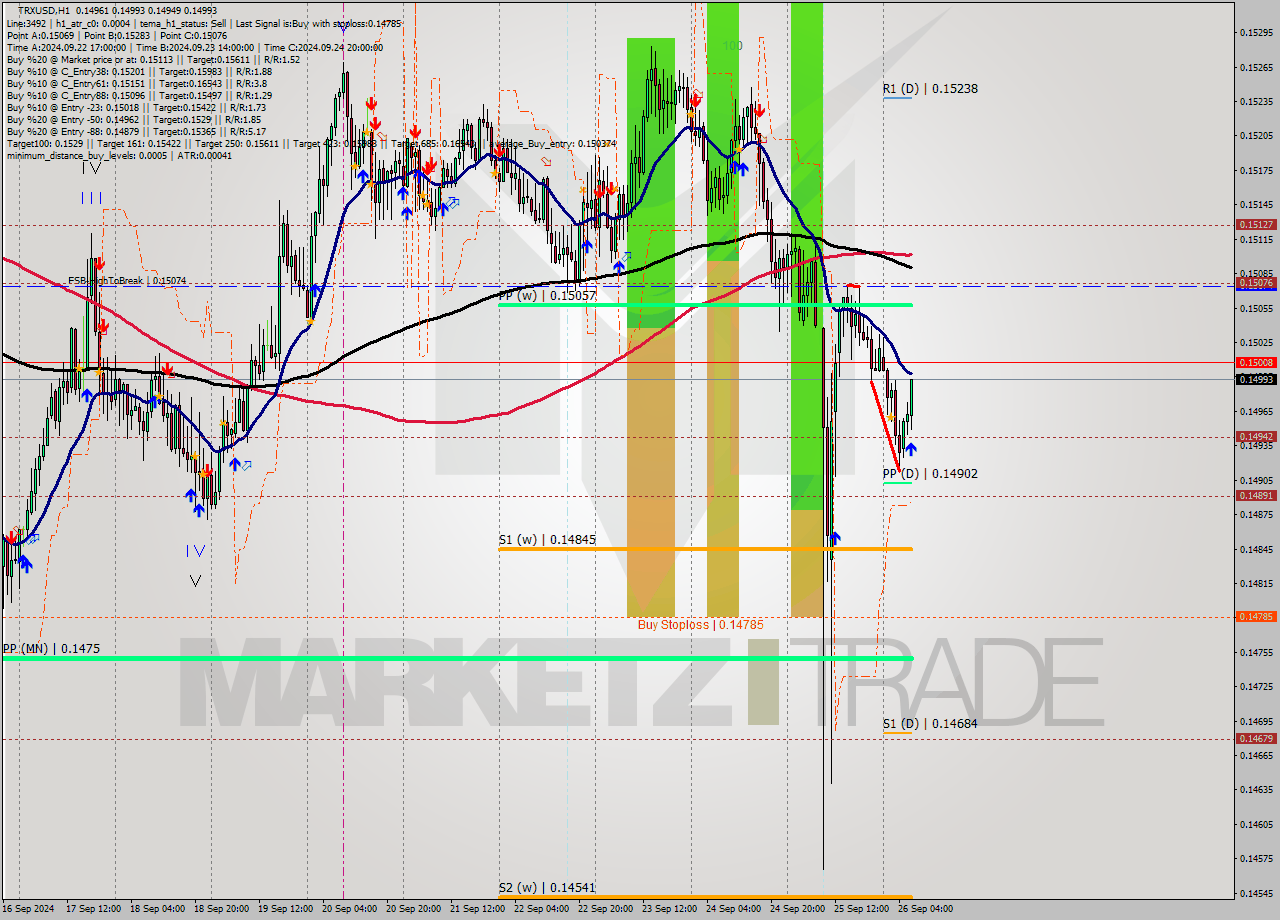Click the red sell arrow above 20 Sep peak
The width and height of the screenshot is (1280, 920).
point(372,103)
